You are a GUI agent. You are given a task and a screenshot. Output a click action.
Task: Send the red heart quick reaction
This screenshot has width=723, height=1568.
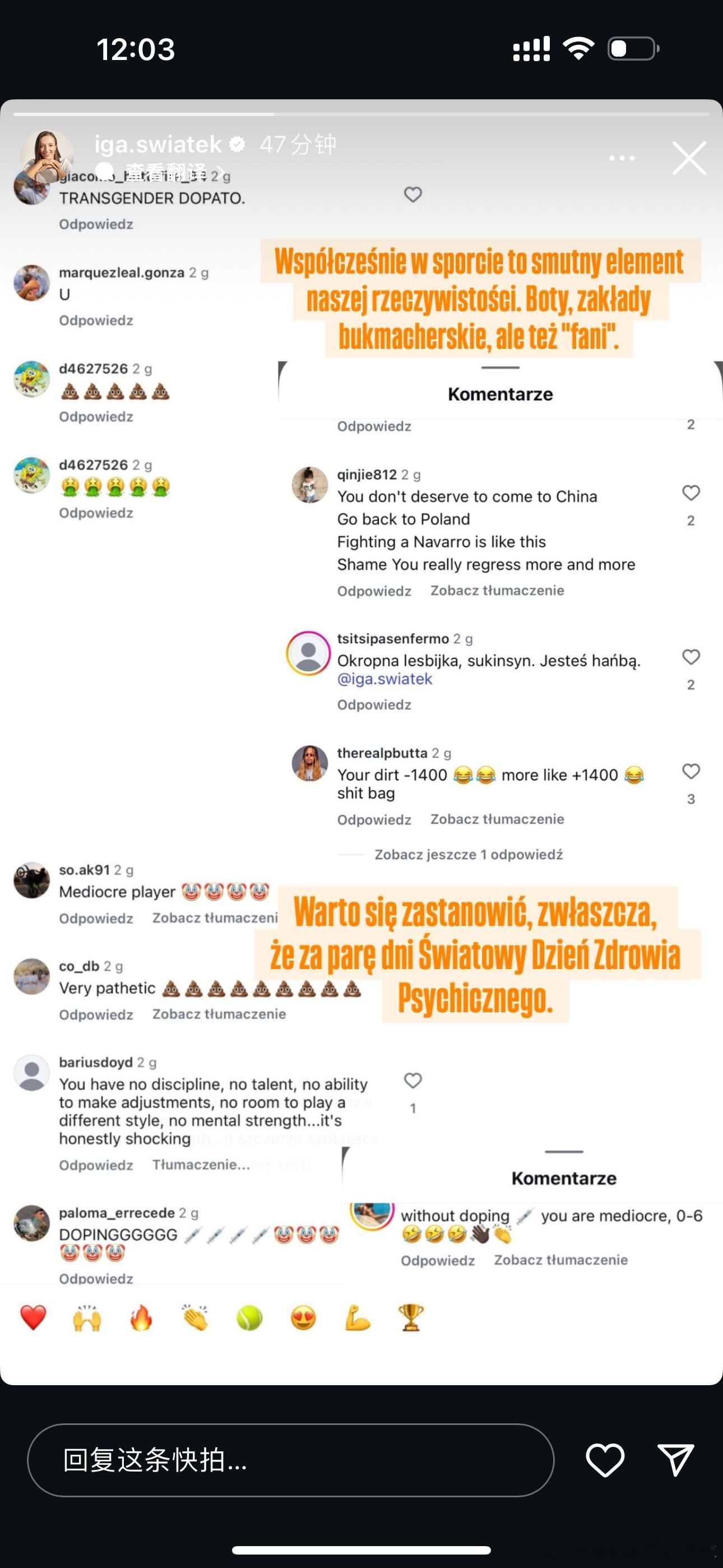point(34,1318)
